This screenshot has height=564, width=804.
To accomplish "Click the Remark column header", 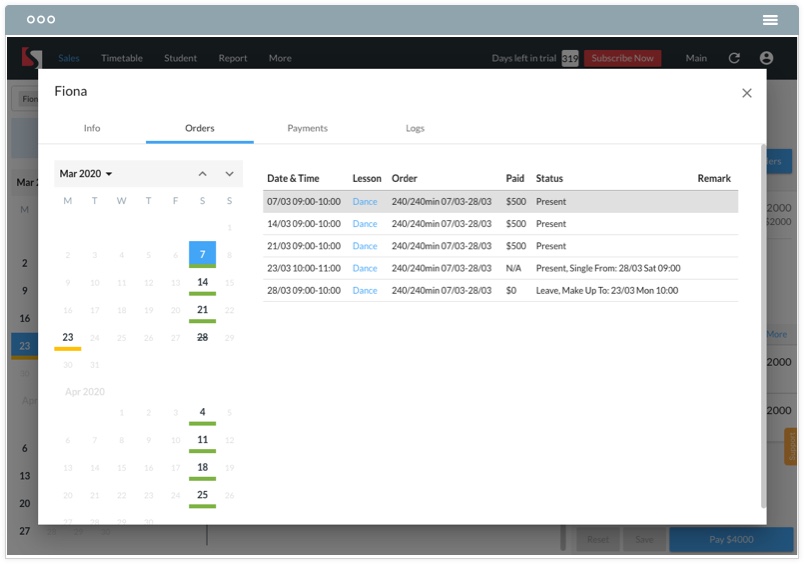I will 714,178.
